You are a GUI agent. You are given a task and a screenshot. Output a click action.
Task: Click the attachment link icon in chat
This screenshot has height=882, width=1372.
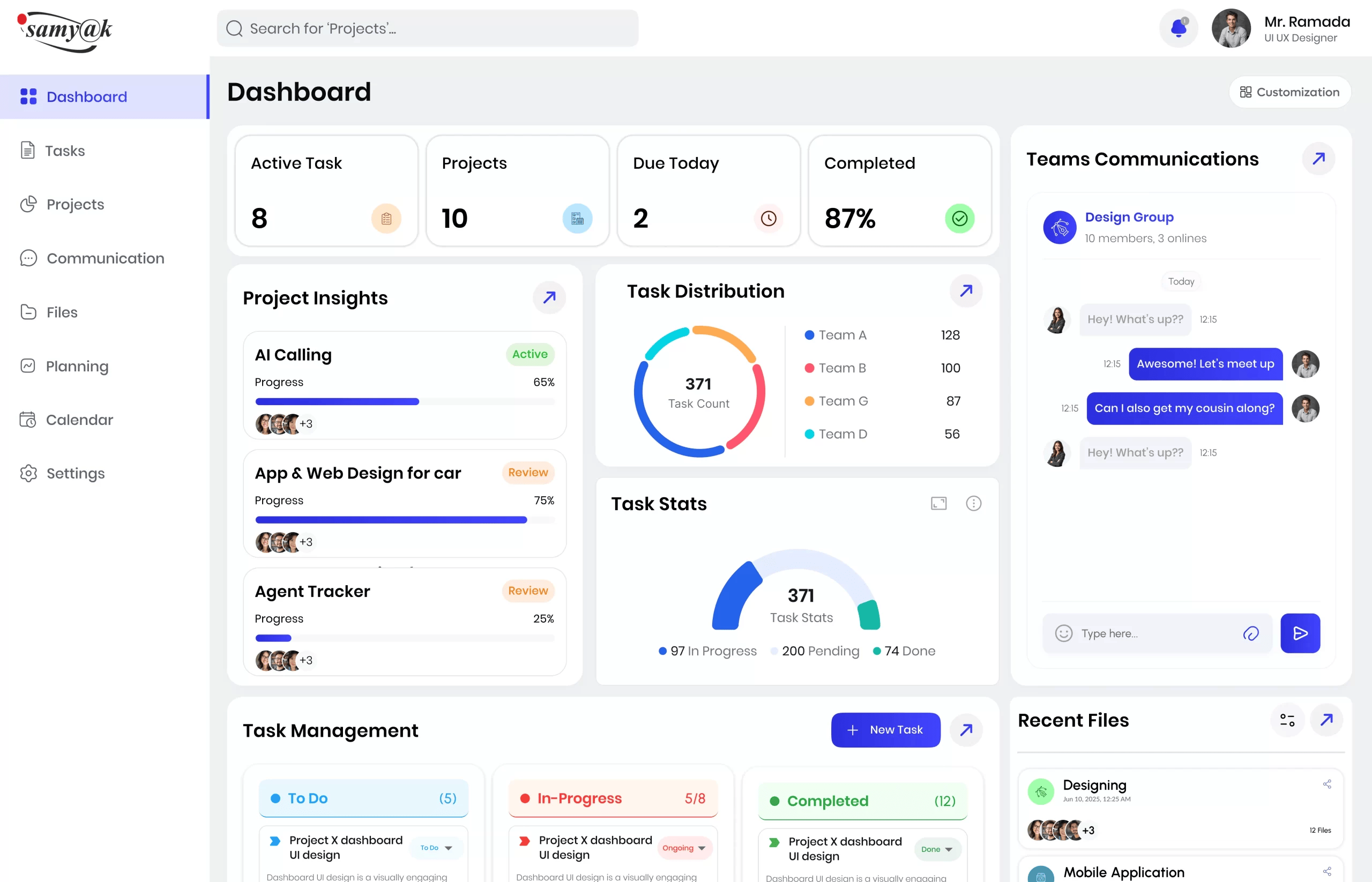coord(1250,633)
